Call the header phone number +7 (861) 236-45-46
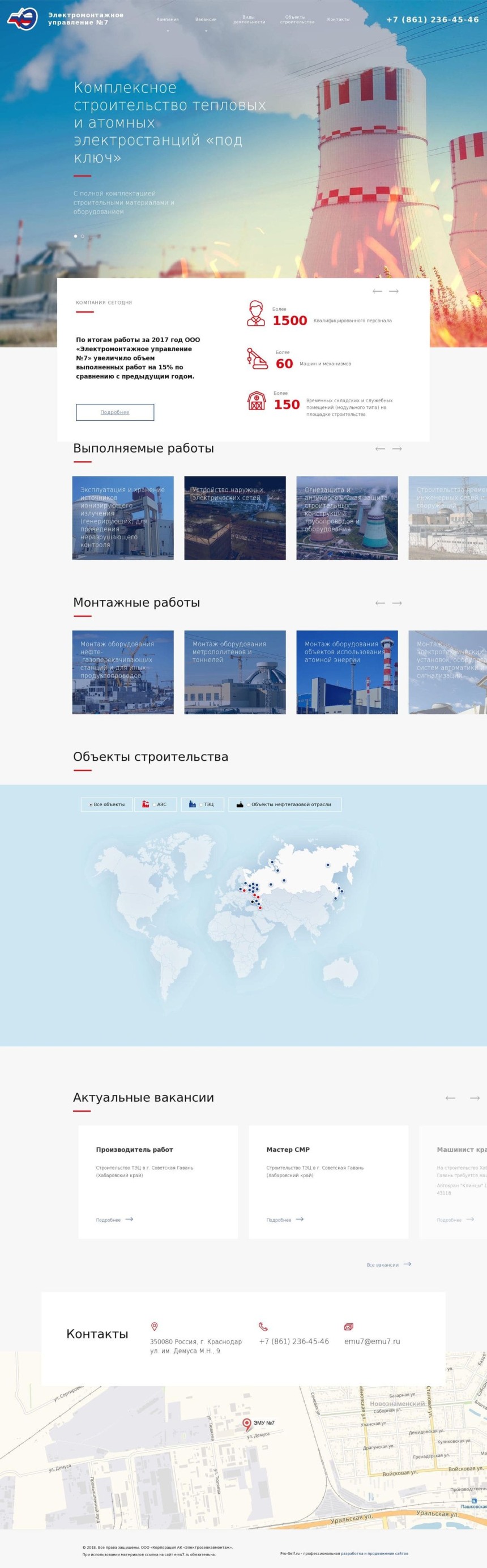The height and width of the screenshot is (1568, 487). 432,19
